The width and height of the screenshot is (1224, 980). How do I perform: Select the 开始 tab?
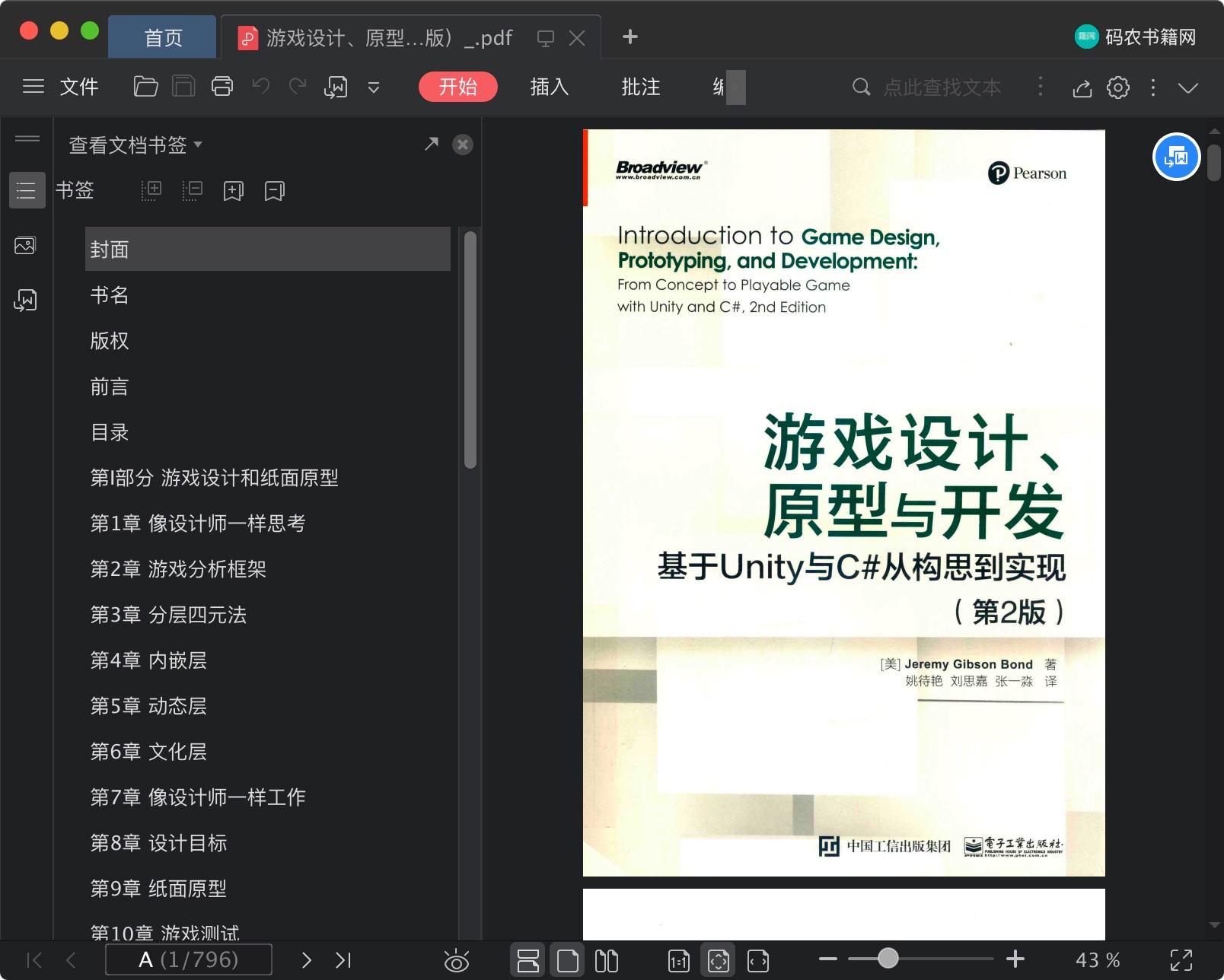(x=457, y=87)
